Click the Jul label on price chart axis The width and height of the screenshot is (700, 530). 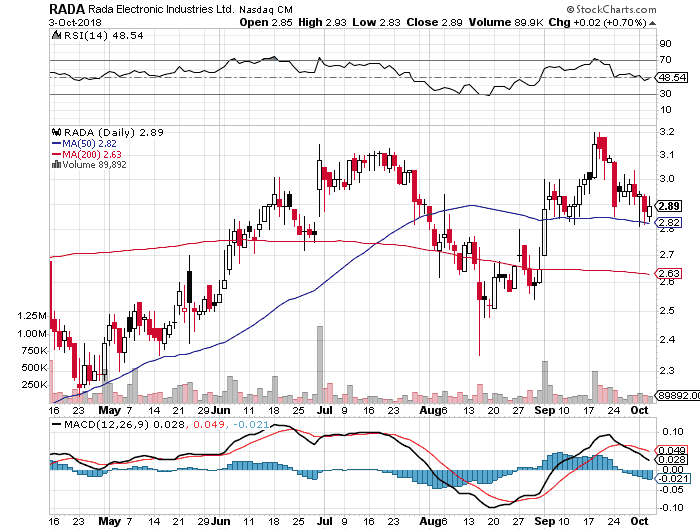pos(325,410)
